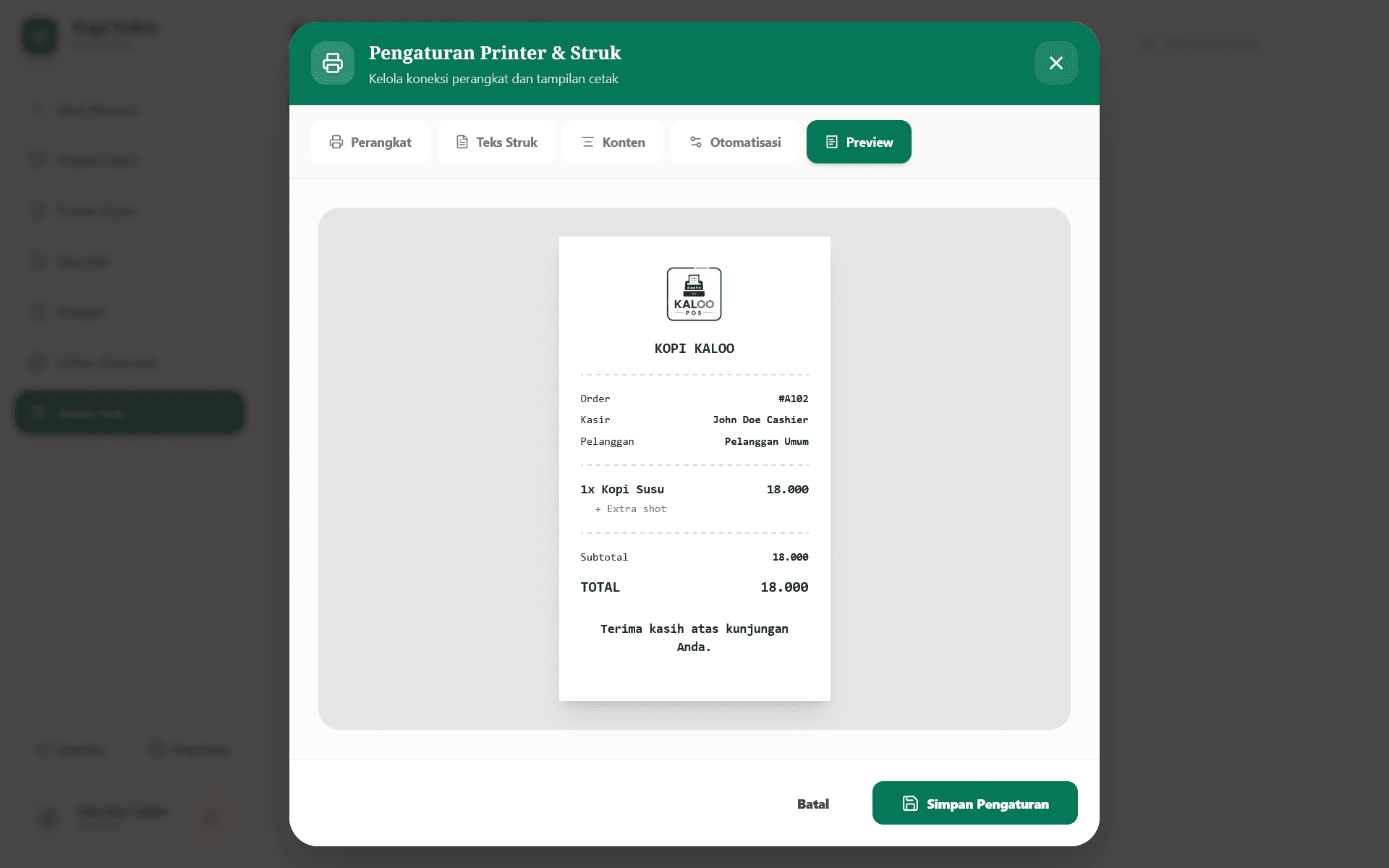The width and height of the screenshot is (1389, 868).
Task: Click the order number #A102
Action: point(793,399)
